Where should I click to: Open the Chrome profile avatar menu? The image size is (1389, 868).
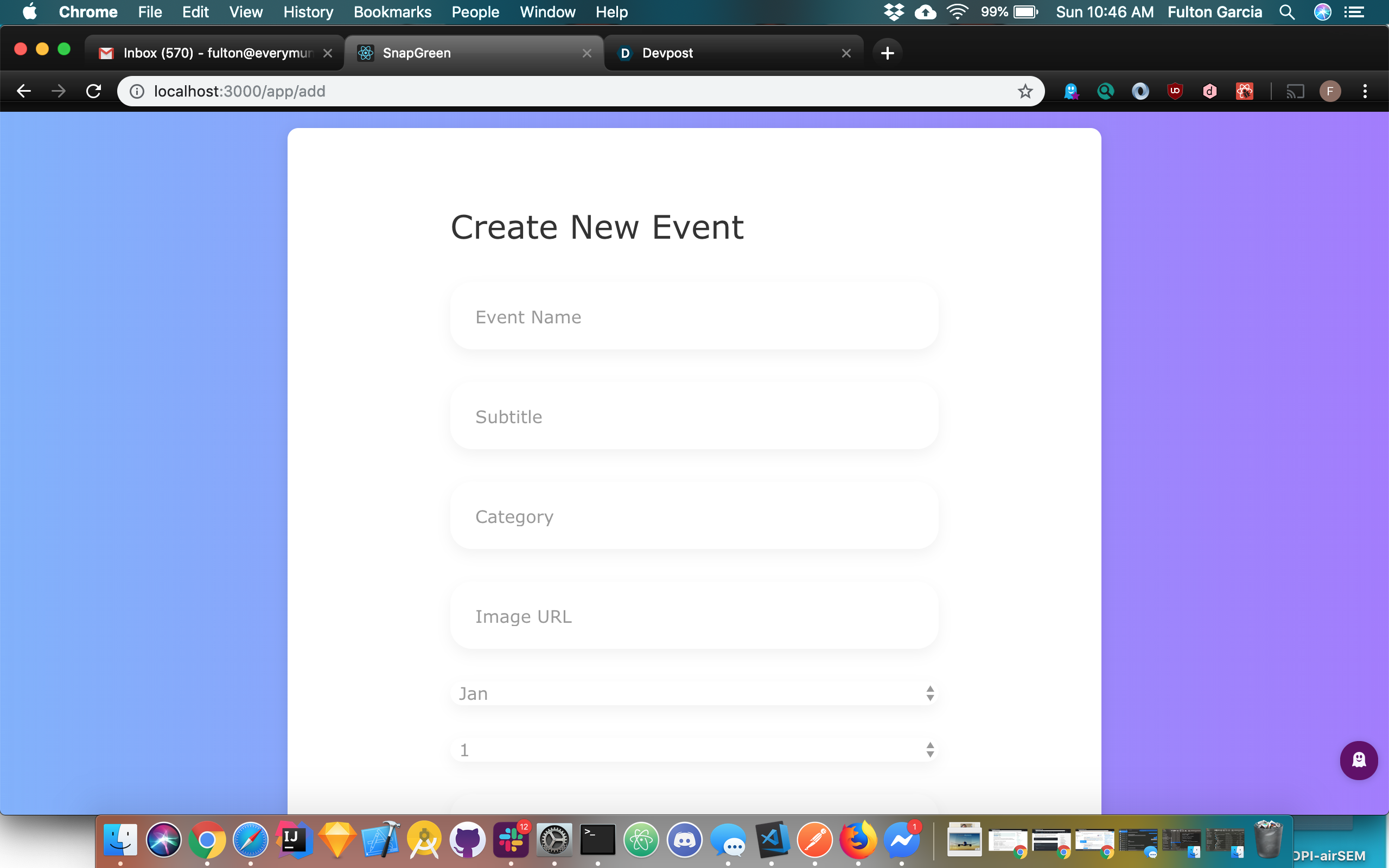[1330, 91]
